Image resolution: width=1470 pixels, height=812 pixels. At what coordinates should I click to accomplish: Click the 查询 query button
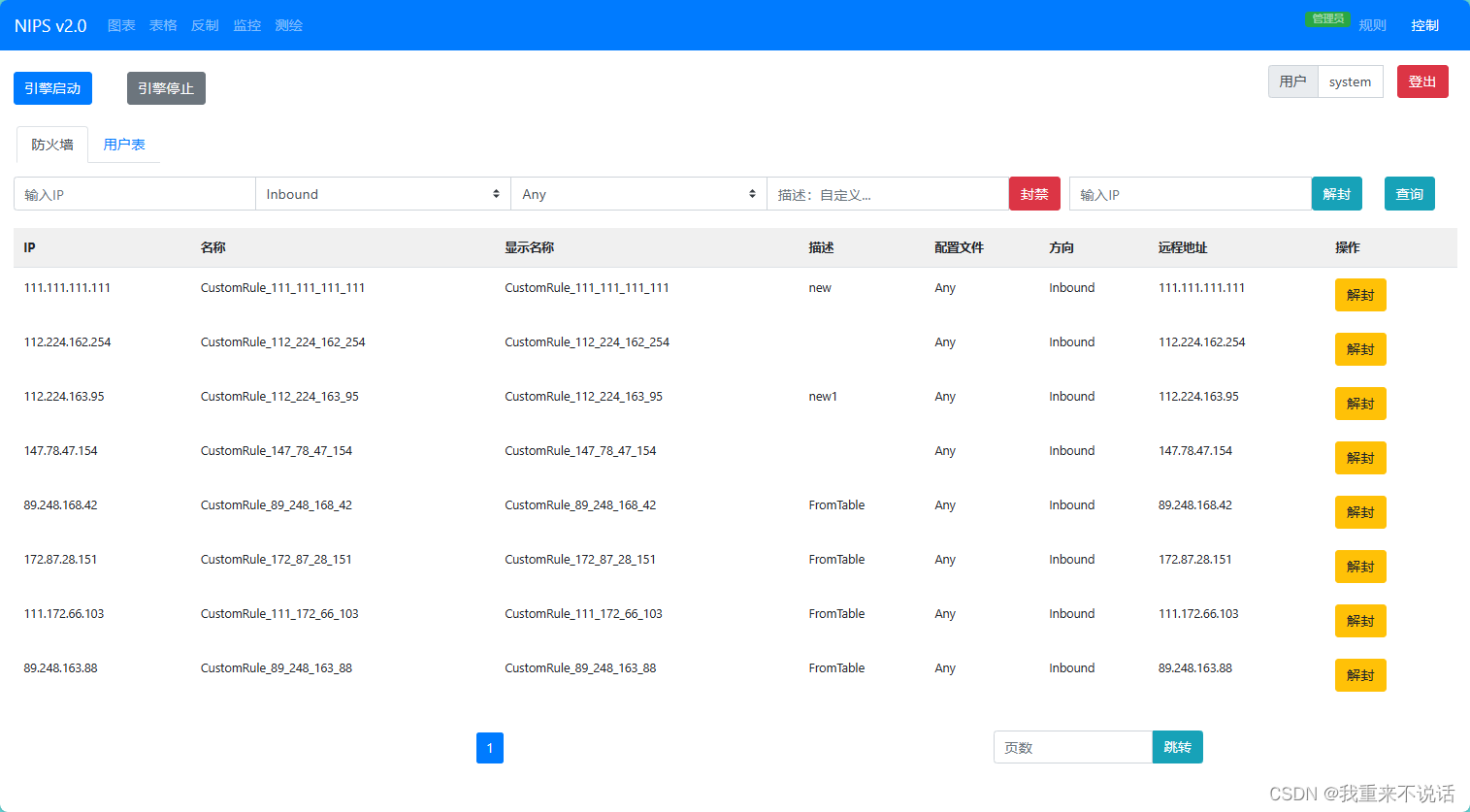(1409, 194)
